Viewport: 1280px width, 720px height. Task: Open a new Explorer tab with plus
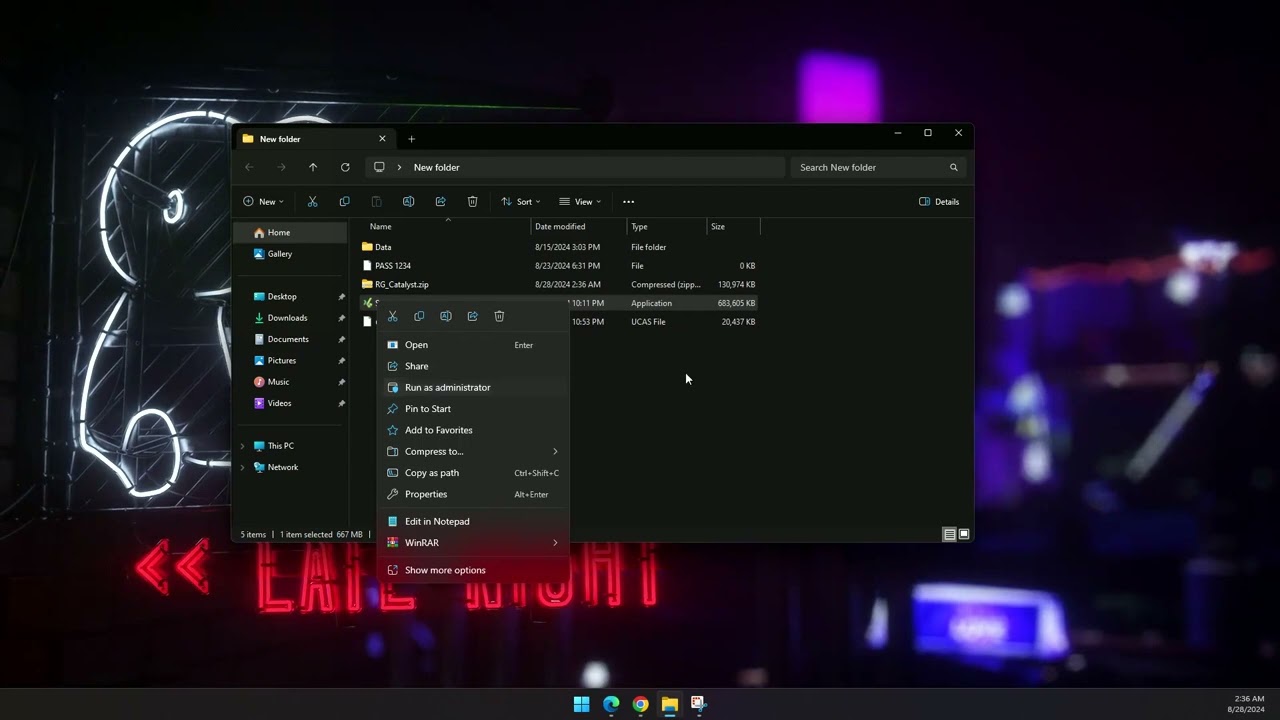point(411,139)
